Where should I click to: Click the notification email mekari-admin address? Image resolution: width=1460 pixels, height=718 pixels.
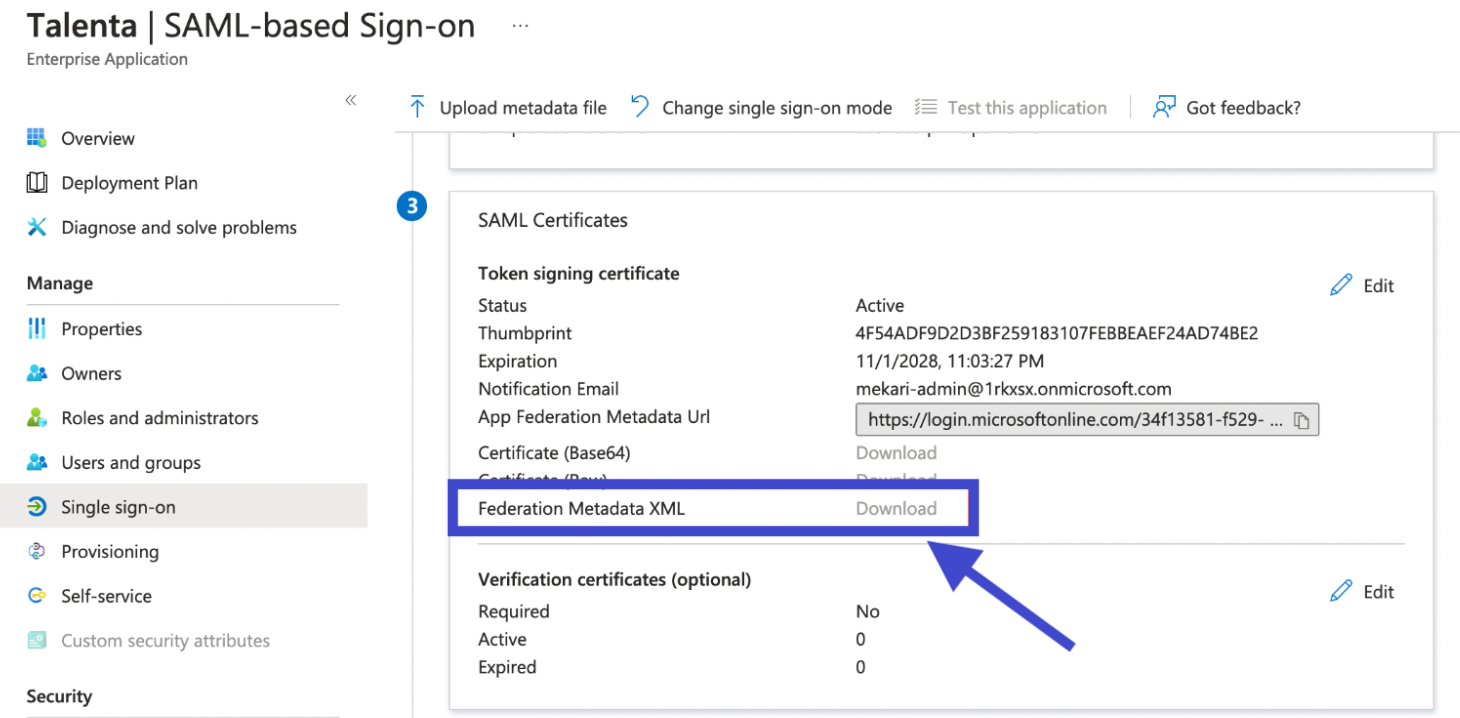click(1013, 389)
